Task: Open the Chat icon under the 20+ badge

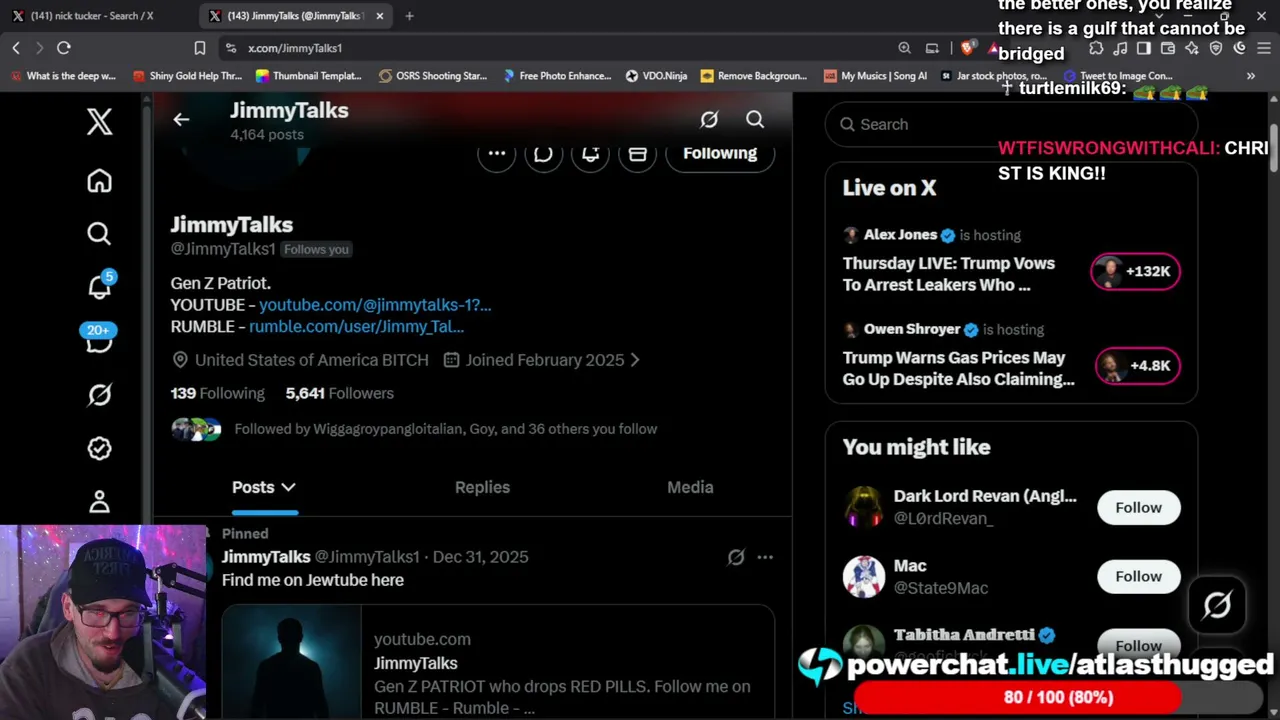Action: [x=99, y=343]
